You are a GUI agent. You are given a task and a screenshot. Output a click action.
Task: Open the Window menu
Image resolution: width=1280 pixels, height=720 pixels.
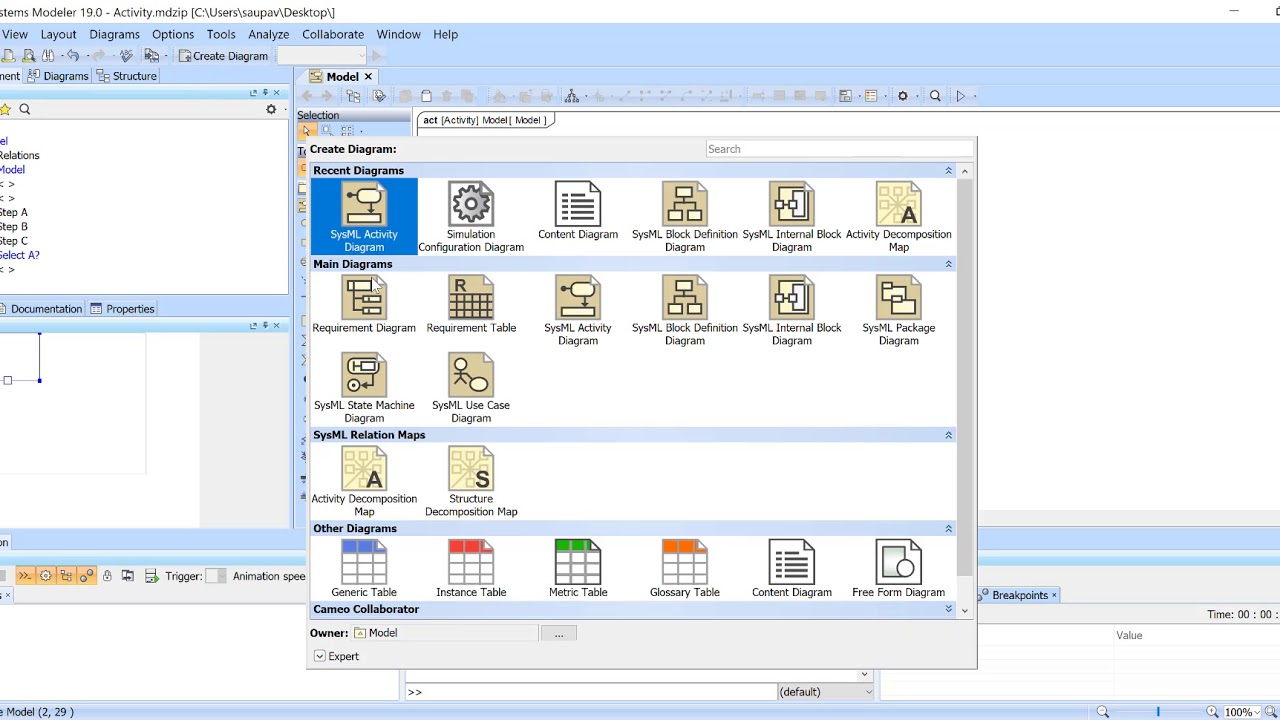tap(398, 34)
